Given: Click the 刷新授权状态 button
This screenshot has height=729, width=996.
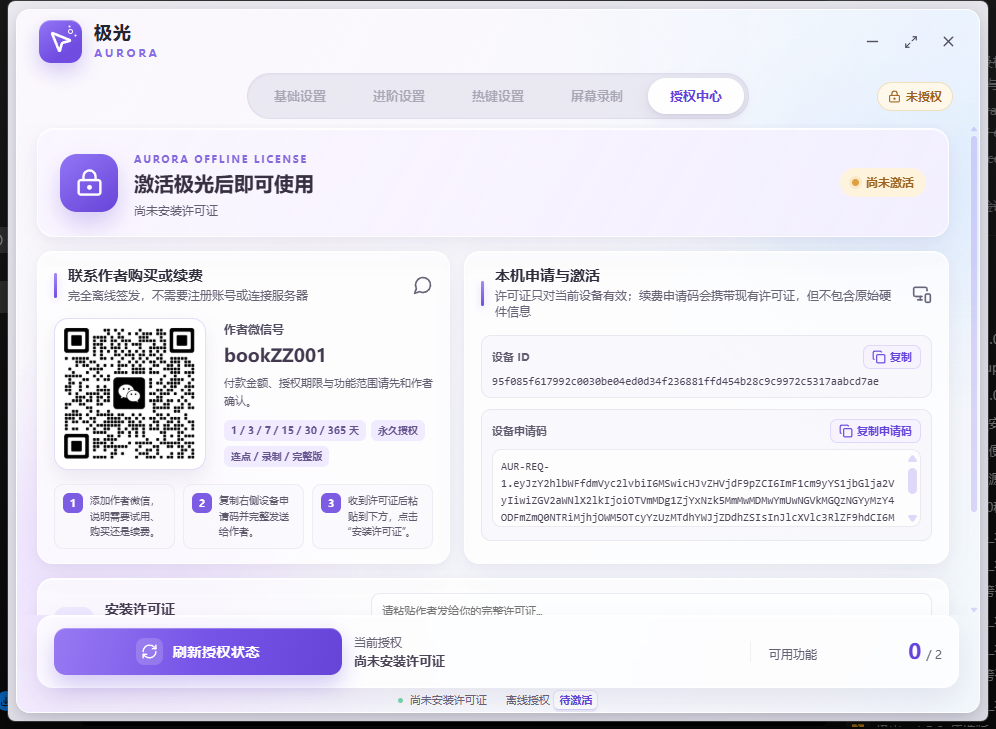Looking at the screenshot, I should [198, 652].
